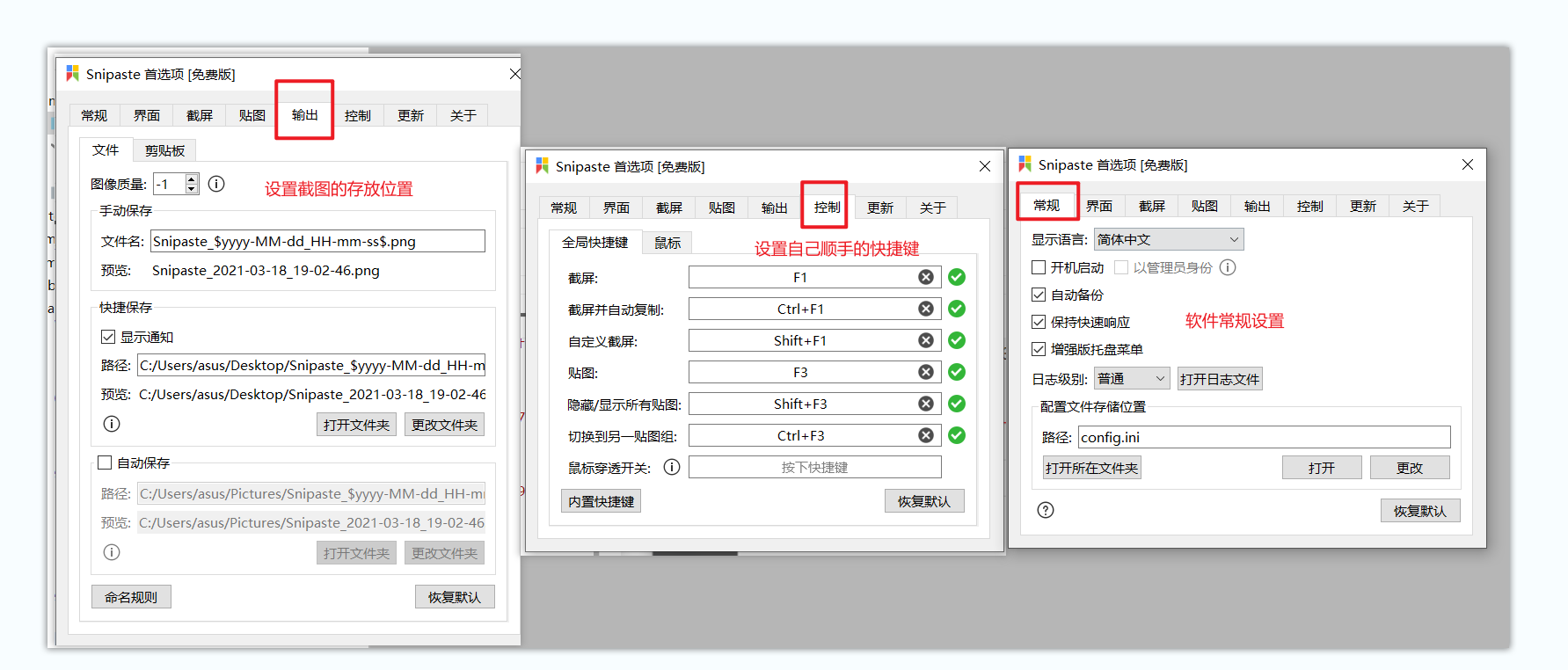
Task: Switch to 剪贴板 sub-tab
Action: click(x=165, y=150)
